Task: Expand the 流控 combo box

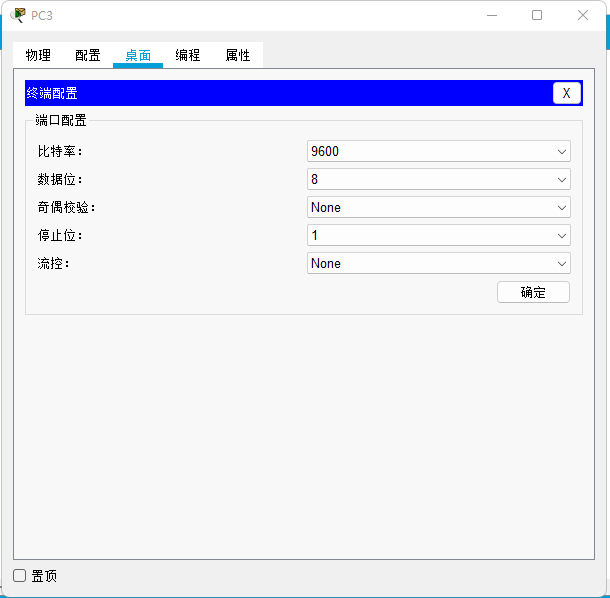Action: click(438, 263)
